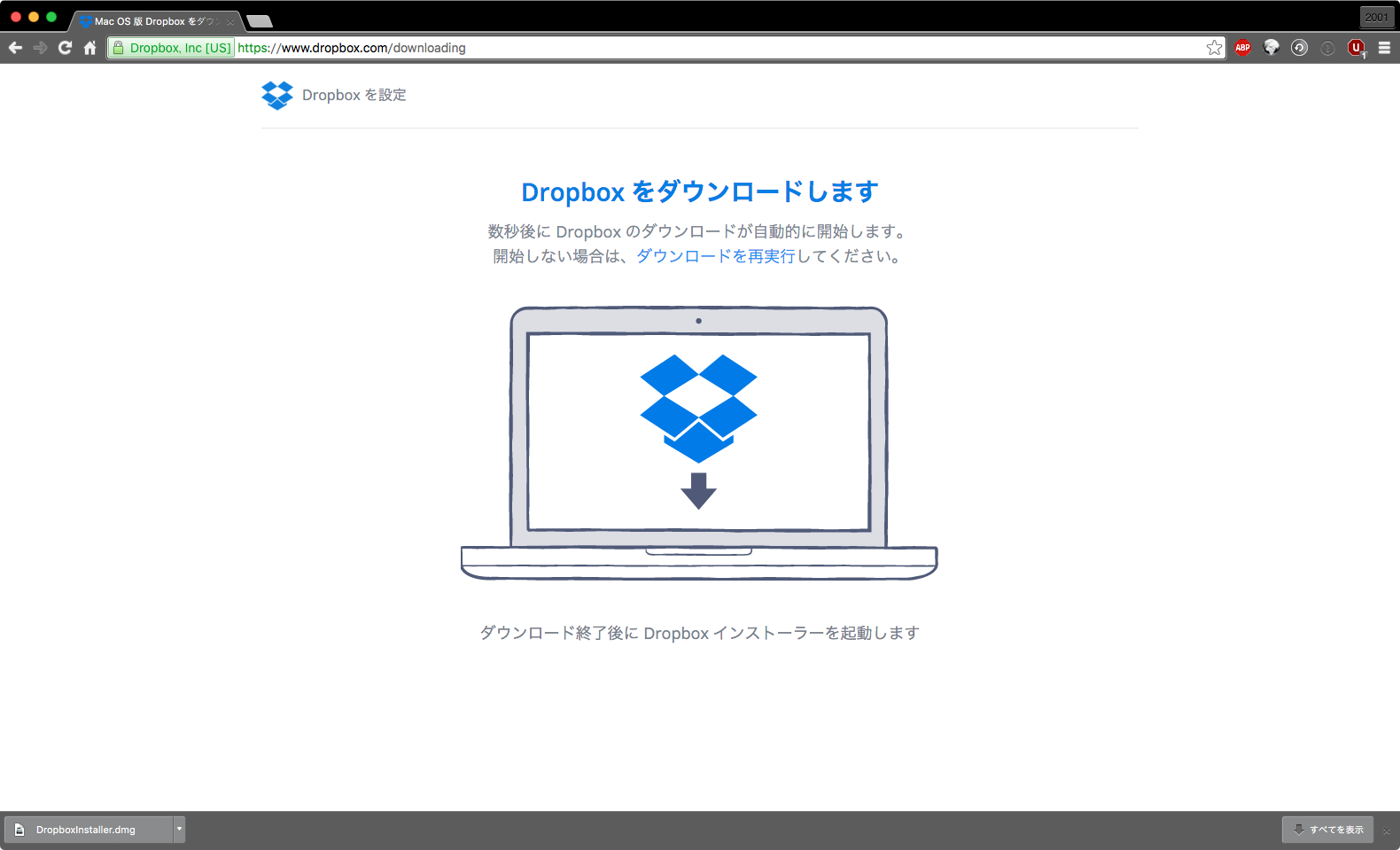Go to the browser home page icon
Viewport: 1400px width, 850px height.
point(89,48)
